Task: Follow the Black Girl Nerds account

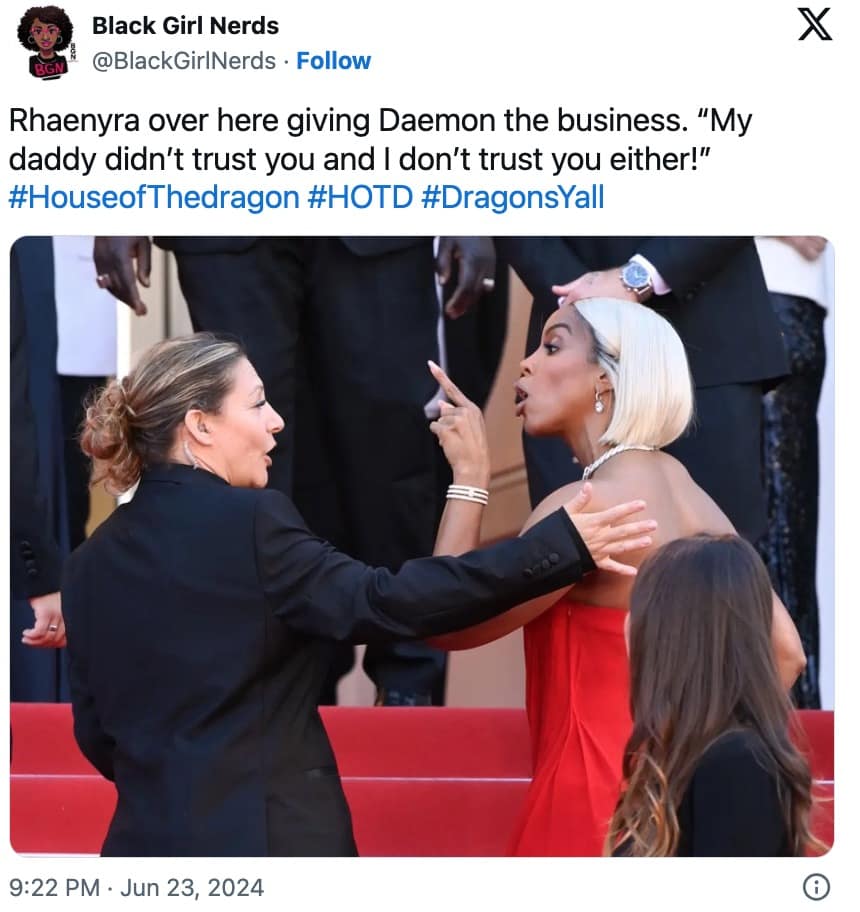Action: point(333,60)
